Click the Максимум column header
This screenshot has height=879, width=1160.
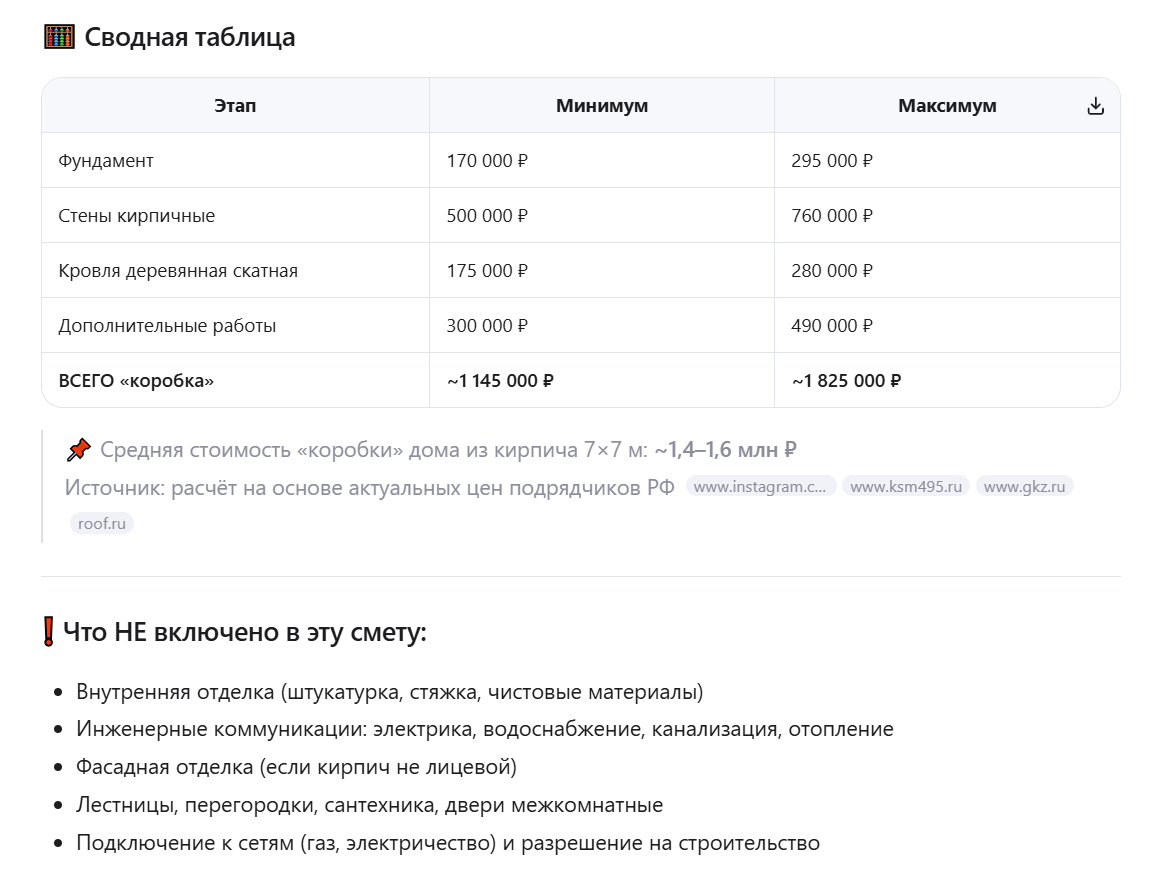coord(946,105)
